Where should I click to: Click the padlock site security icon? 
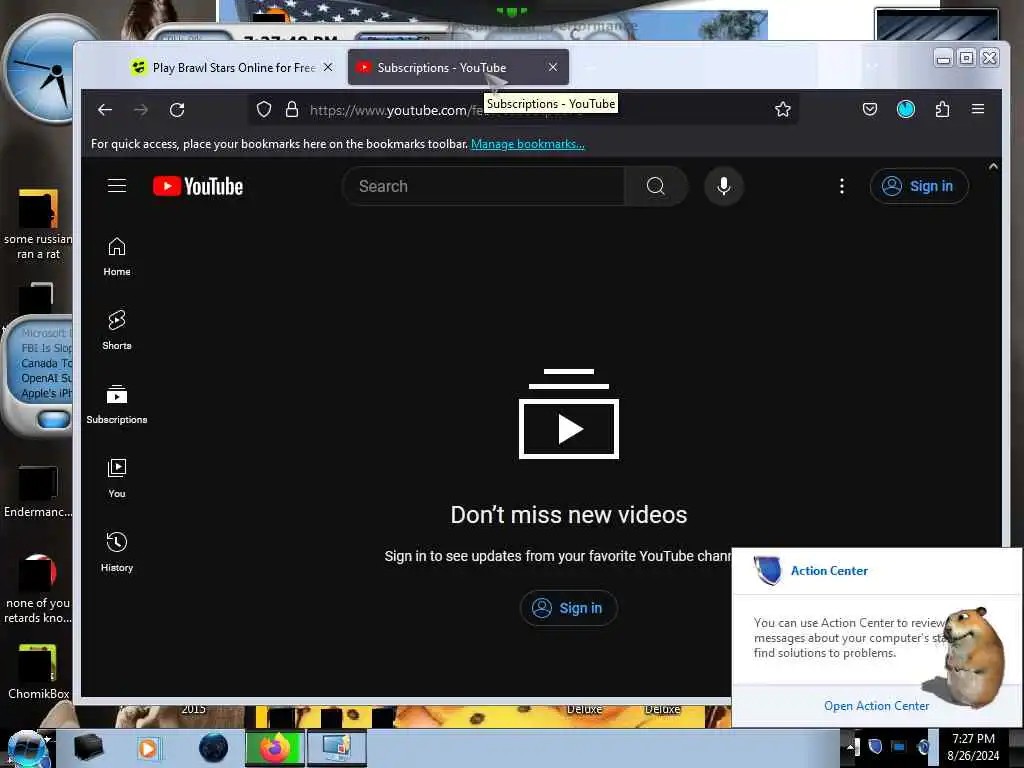pyautogui.click(x=292, y=110)
